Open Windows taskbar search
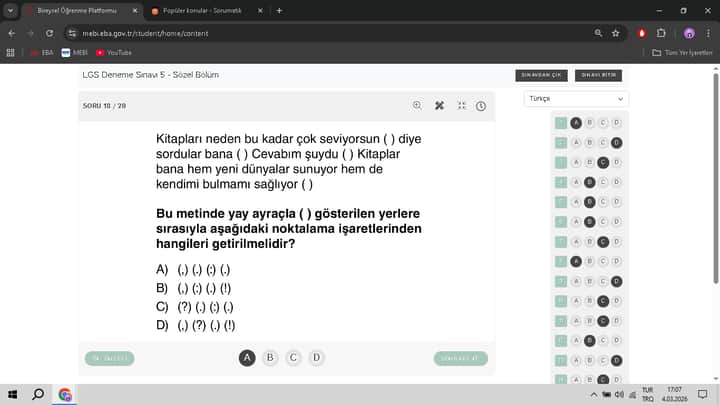 pyautogui.click(x=38, y=394)
